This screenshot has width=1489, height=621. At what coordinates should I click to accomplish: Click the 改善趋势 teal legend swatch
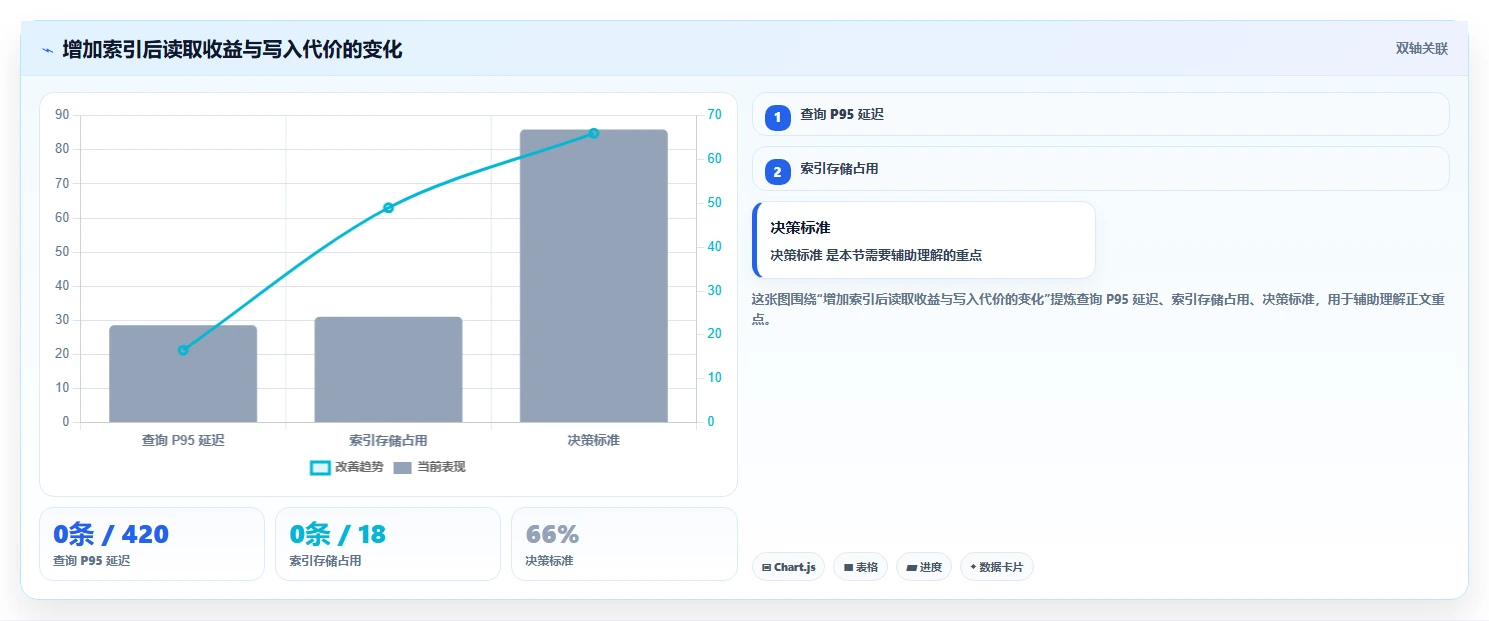[x=320, y=468]
